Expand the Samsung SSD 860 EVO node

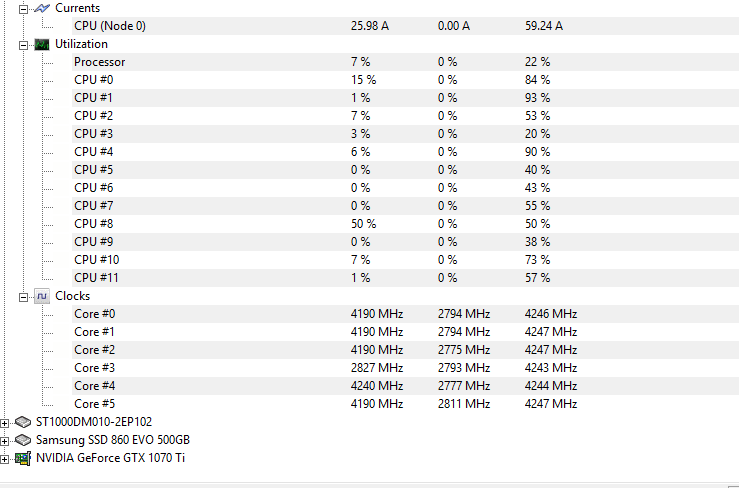[4, 441]
